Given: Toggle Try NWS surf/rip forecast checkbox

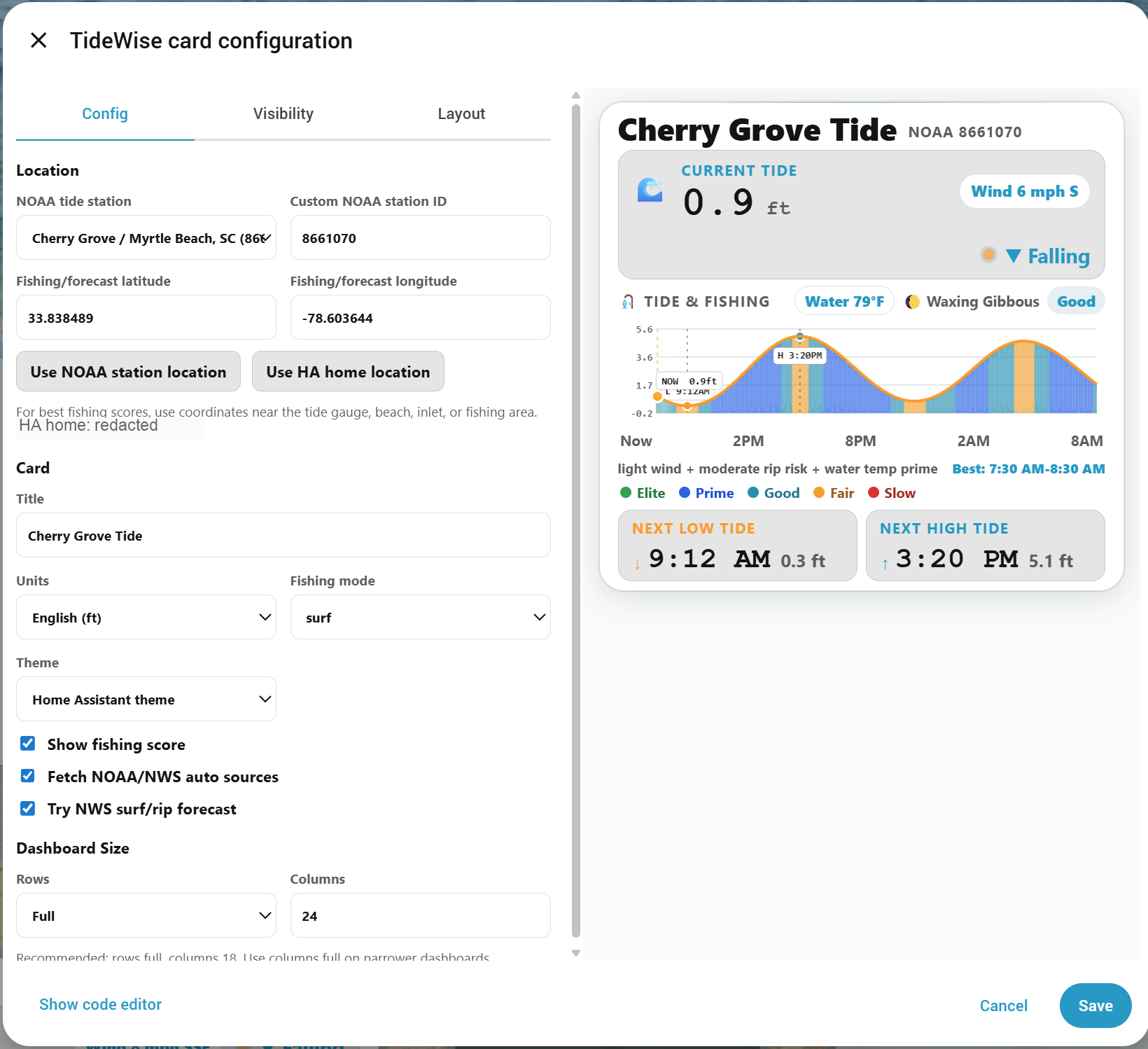Looking at the screenshot, I should 28,808.
